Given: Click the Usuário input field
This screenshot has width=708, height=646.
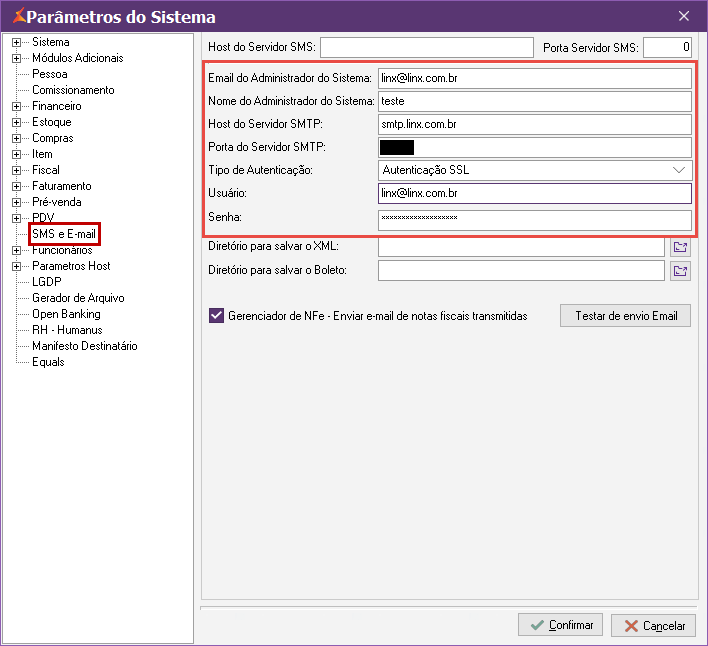Looking at the screenshot, I should 535,193.
